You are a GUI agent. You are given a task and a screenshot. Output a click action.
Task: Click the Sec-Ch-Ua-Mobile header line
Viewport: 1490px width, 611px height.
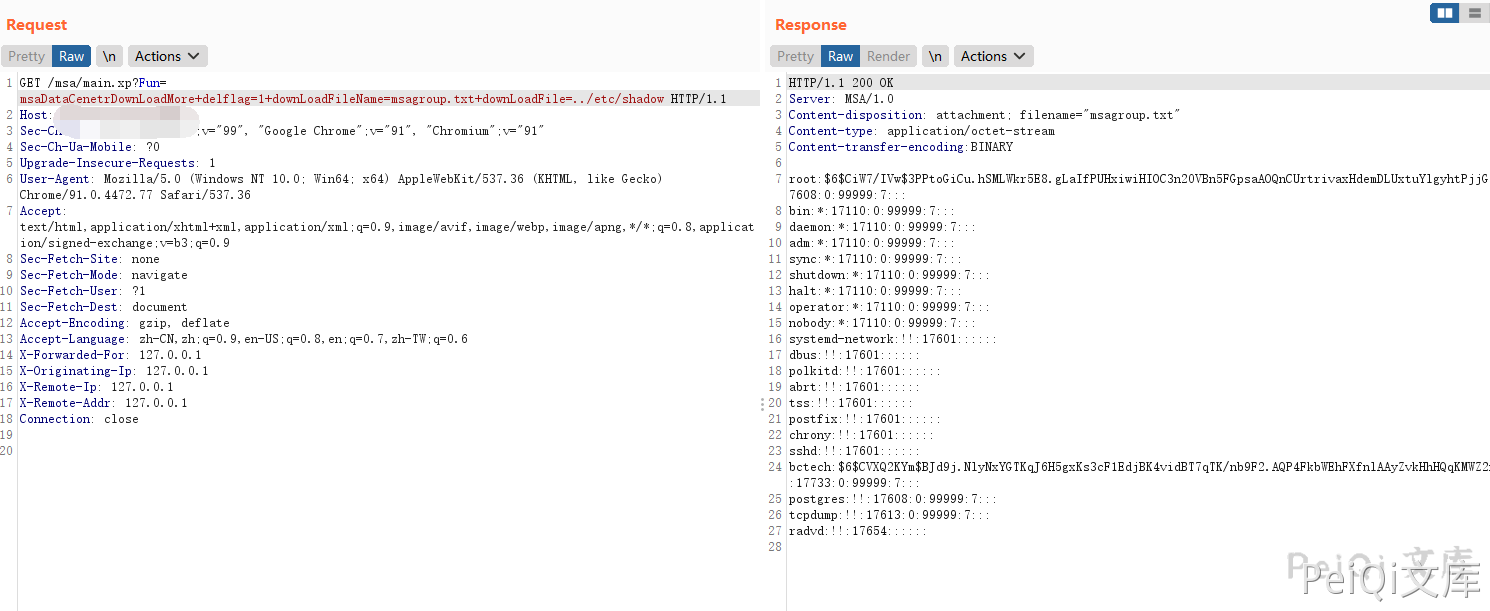(90, 147)
